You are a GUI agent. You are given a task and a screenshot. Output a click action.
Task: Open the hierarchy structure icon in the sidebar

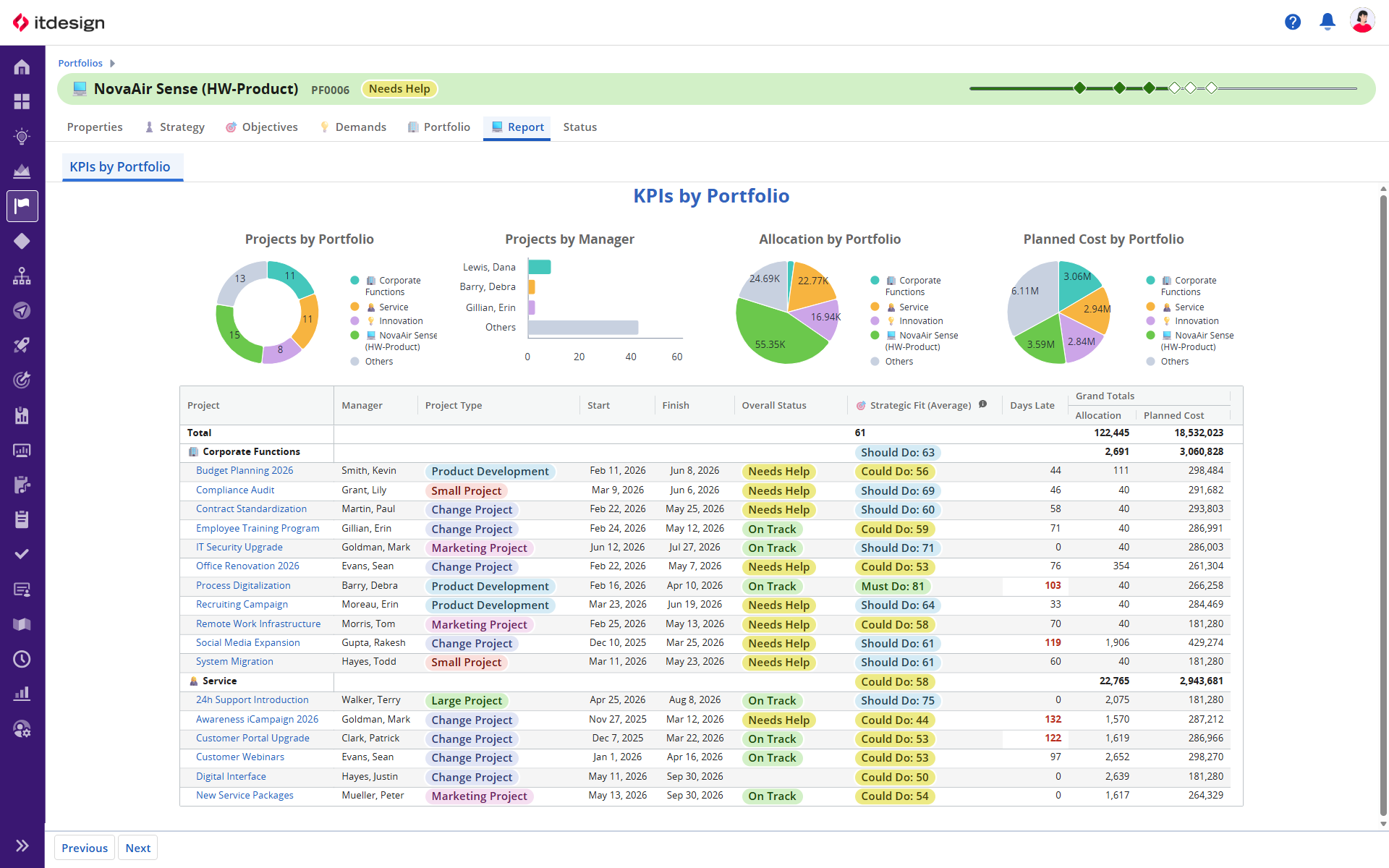(22, 276)
